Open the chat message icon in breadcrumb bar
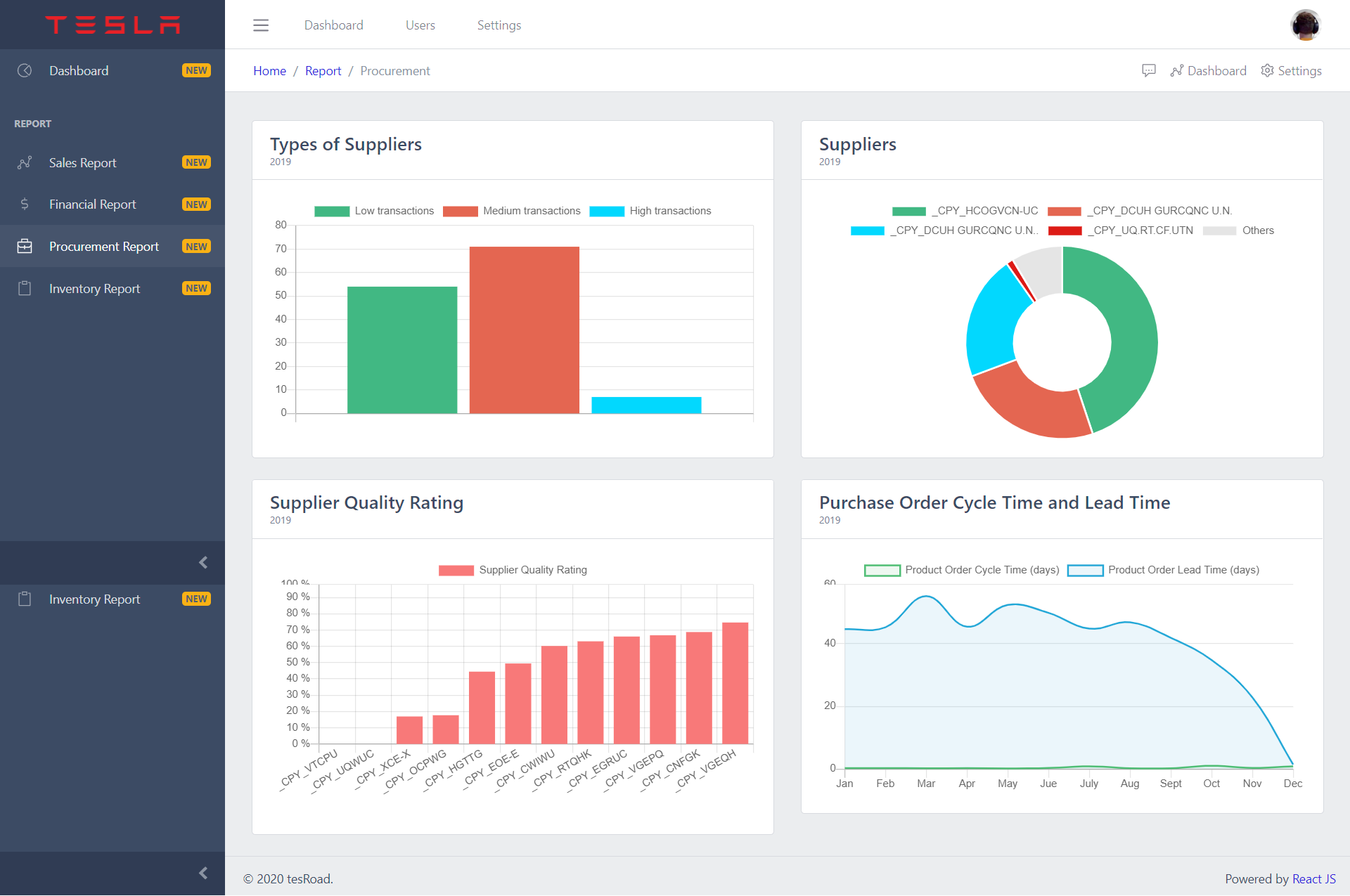The width and height of the screenshot is (1350, 896). point(1149,70)
